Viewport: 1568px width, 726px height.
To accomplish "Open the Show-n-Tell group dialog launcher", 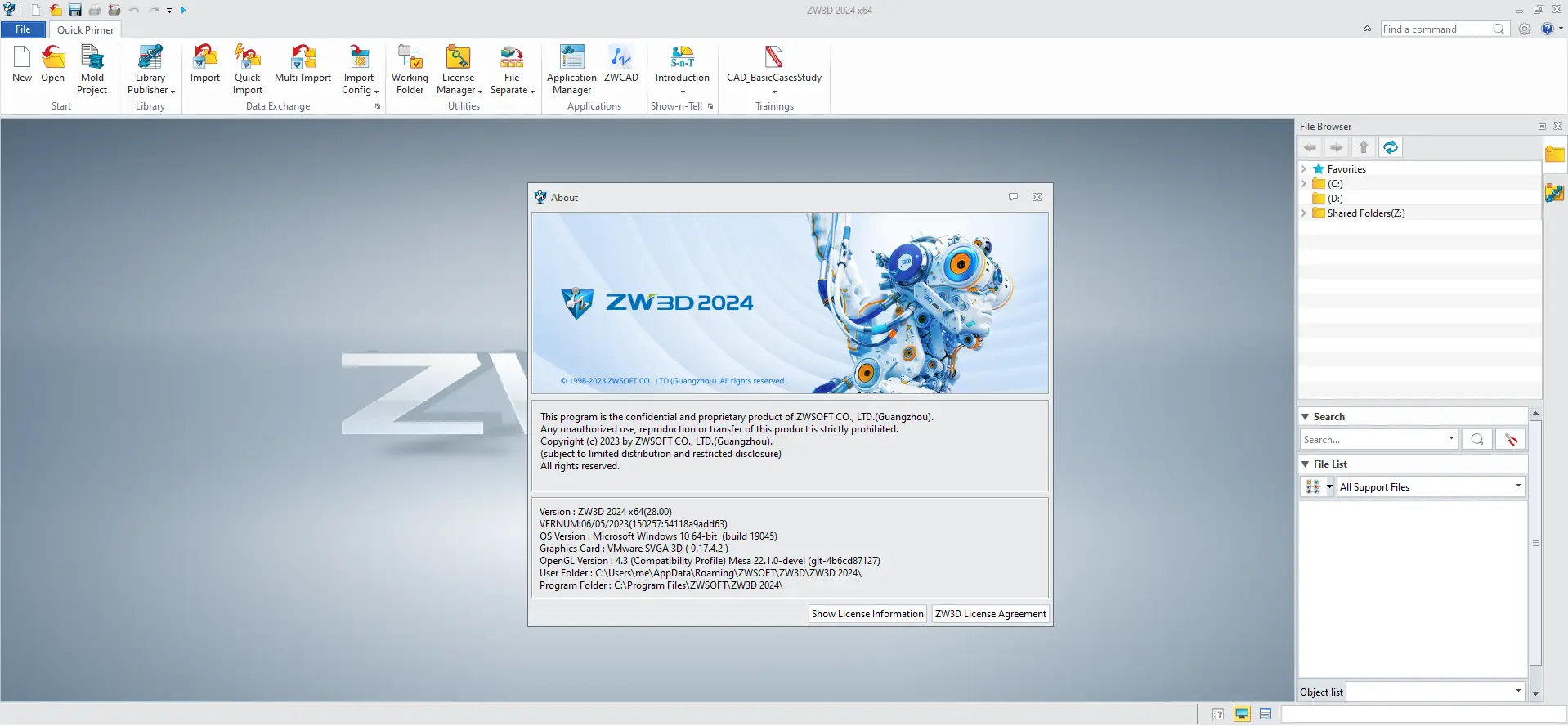I will (710, 106).
